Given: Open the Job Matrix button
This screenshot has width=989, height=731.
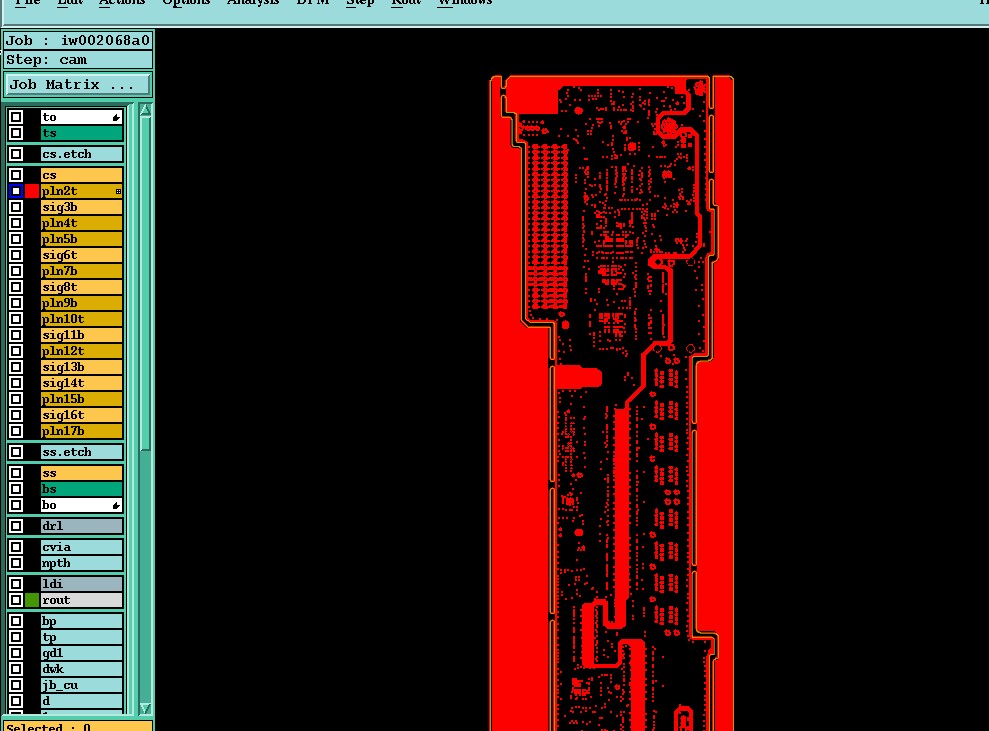Looking at the screenshot, I should [77, 85].
